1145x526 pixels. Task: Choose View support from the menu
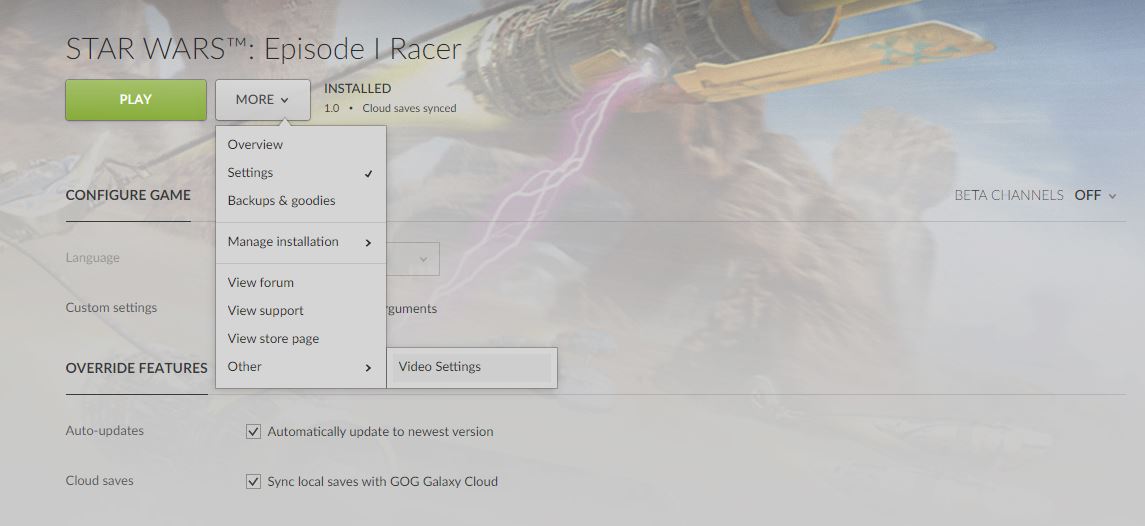301,310
